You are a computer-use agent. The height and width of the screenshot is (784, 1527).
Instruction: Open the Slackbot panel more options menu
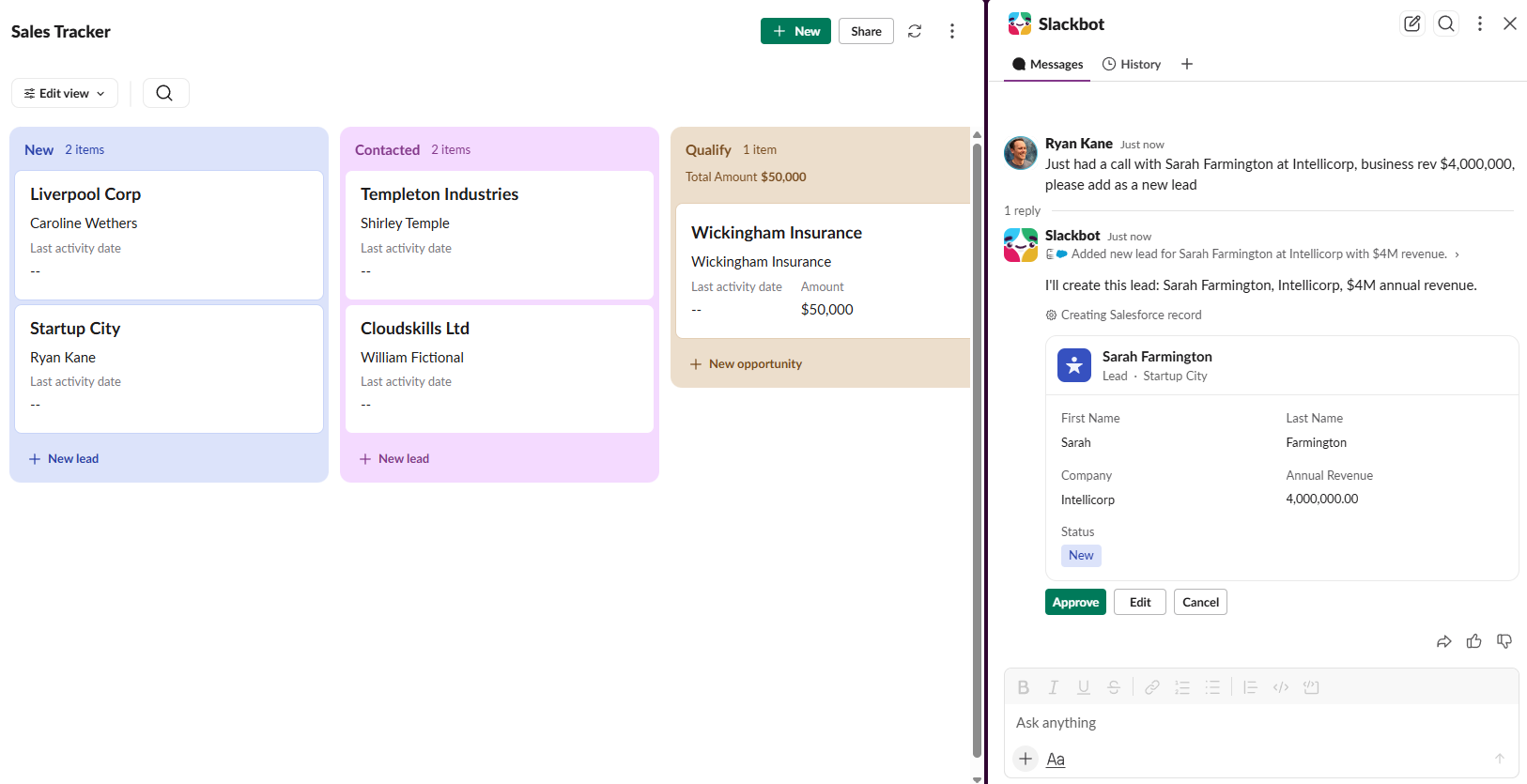tap(1480, 23)
